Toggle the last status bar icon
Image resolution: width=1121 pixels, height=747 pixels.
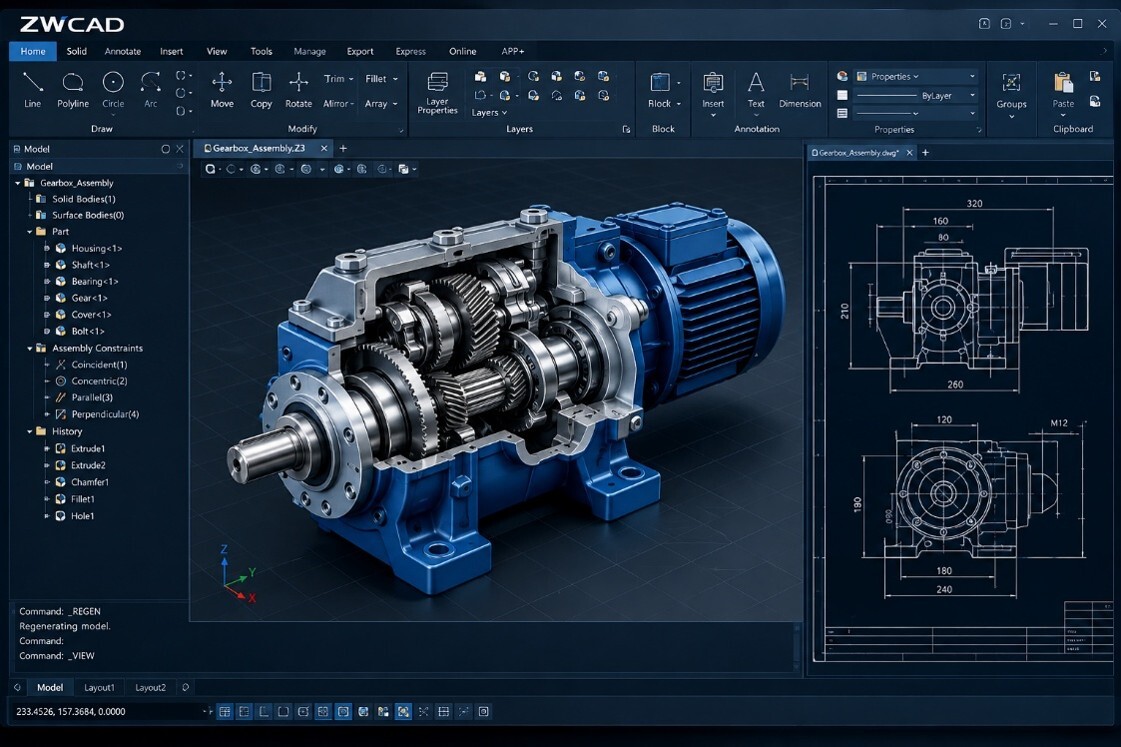pos(483,711)
